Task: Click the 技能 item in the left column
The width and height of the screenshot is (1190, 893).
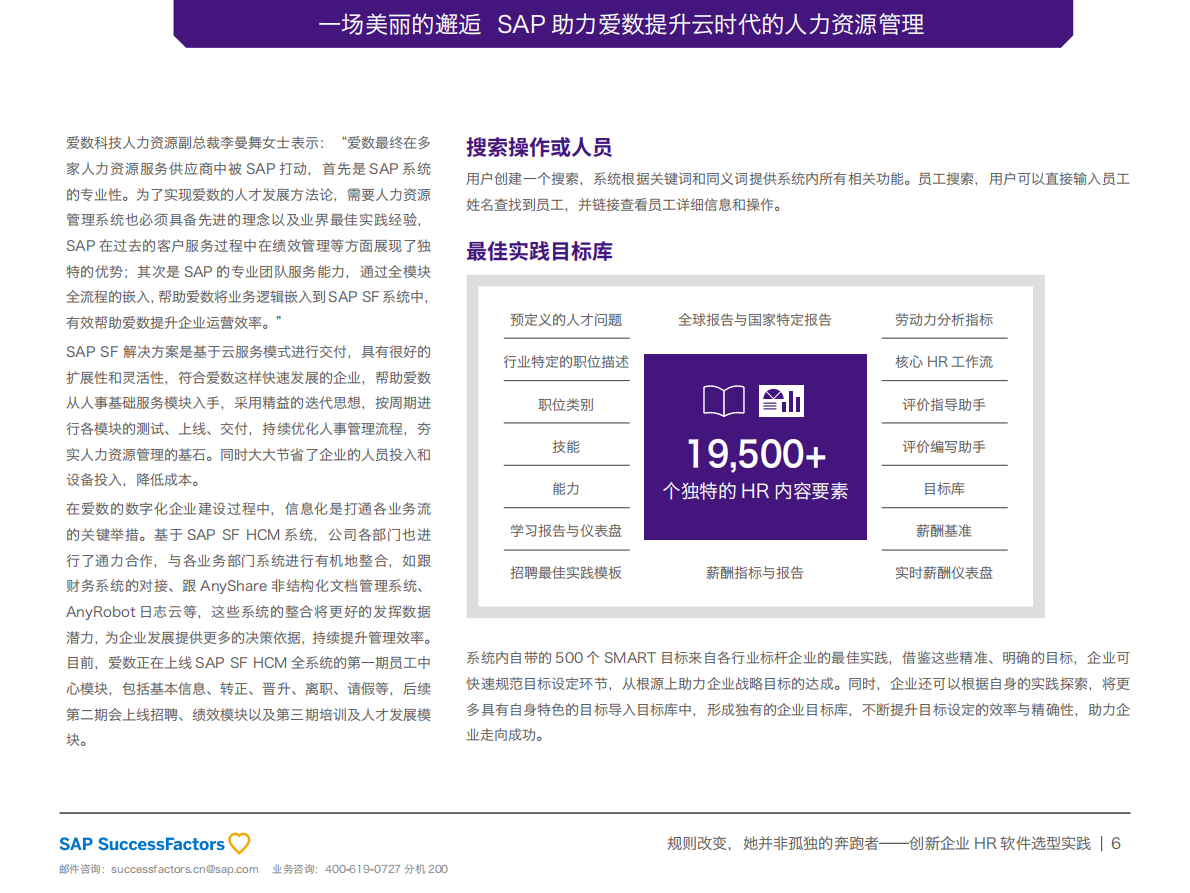Action: tap(566, 445)
